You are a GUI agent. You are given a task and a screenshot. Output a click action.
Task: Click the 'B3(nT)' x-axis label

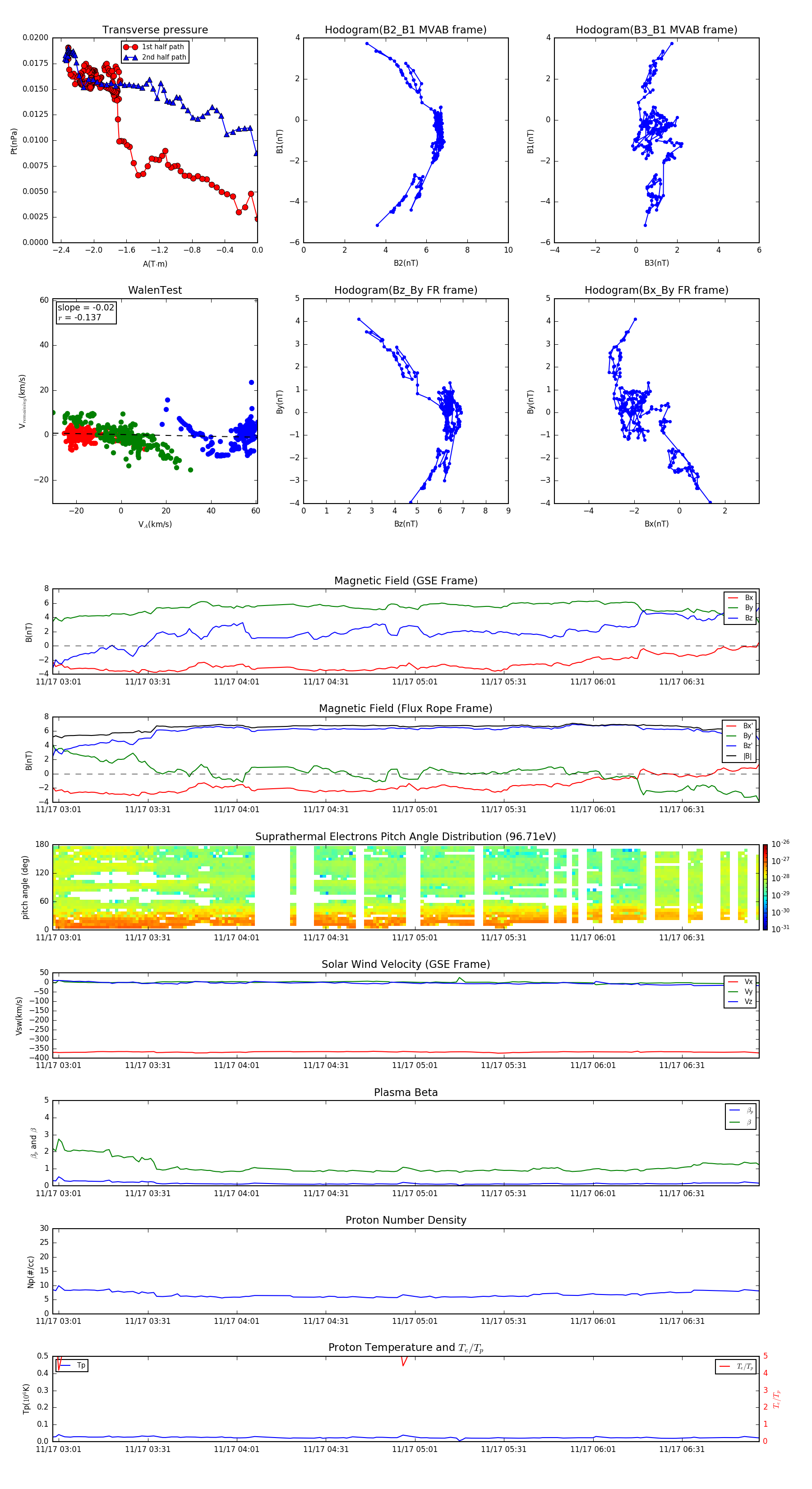[x=656, y=263]
